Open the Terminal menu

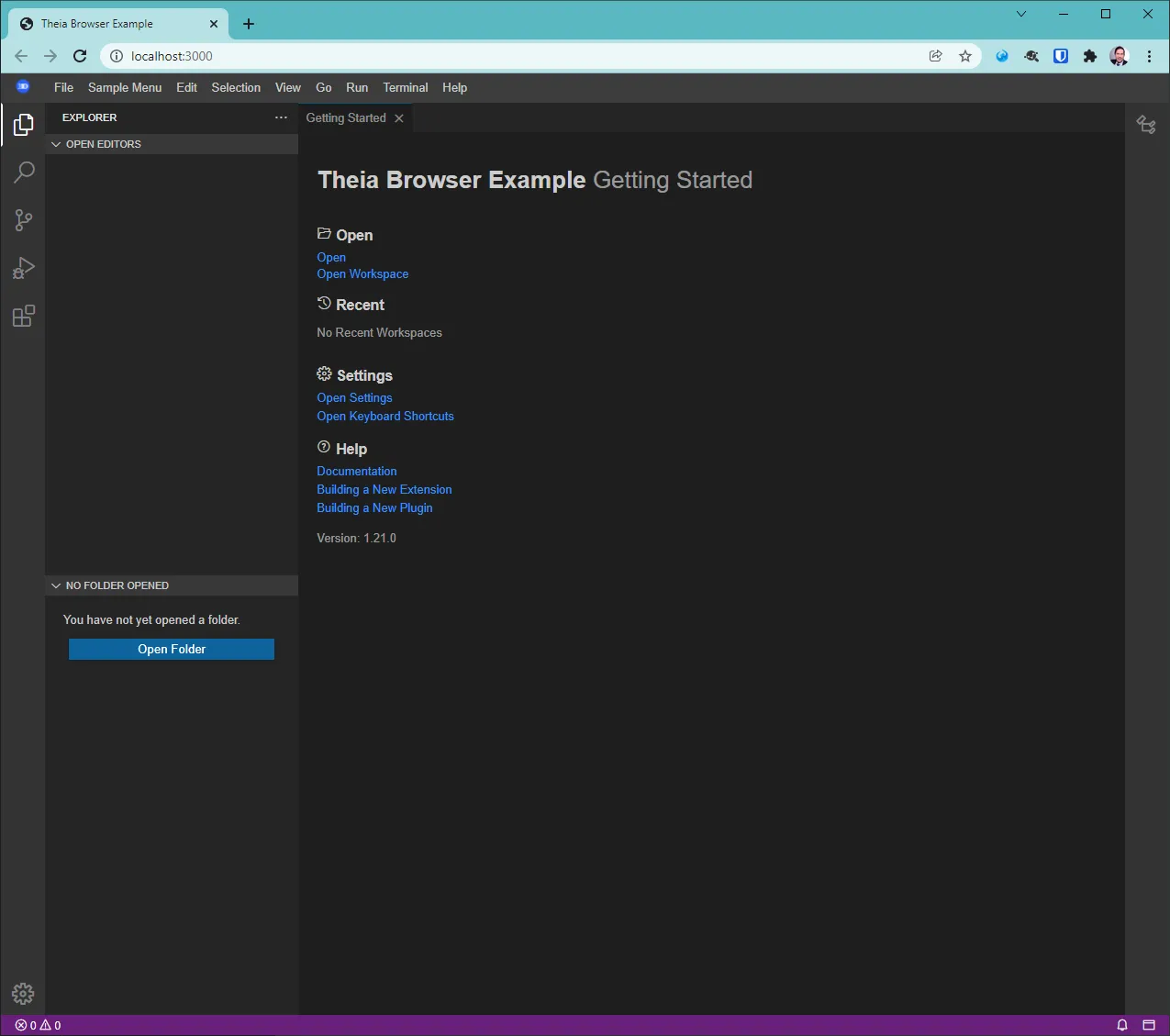(x=405, y=87)
